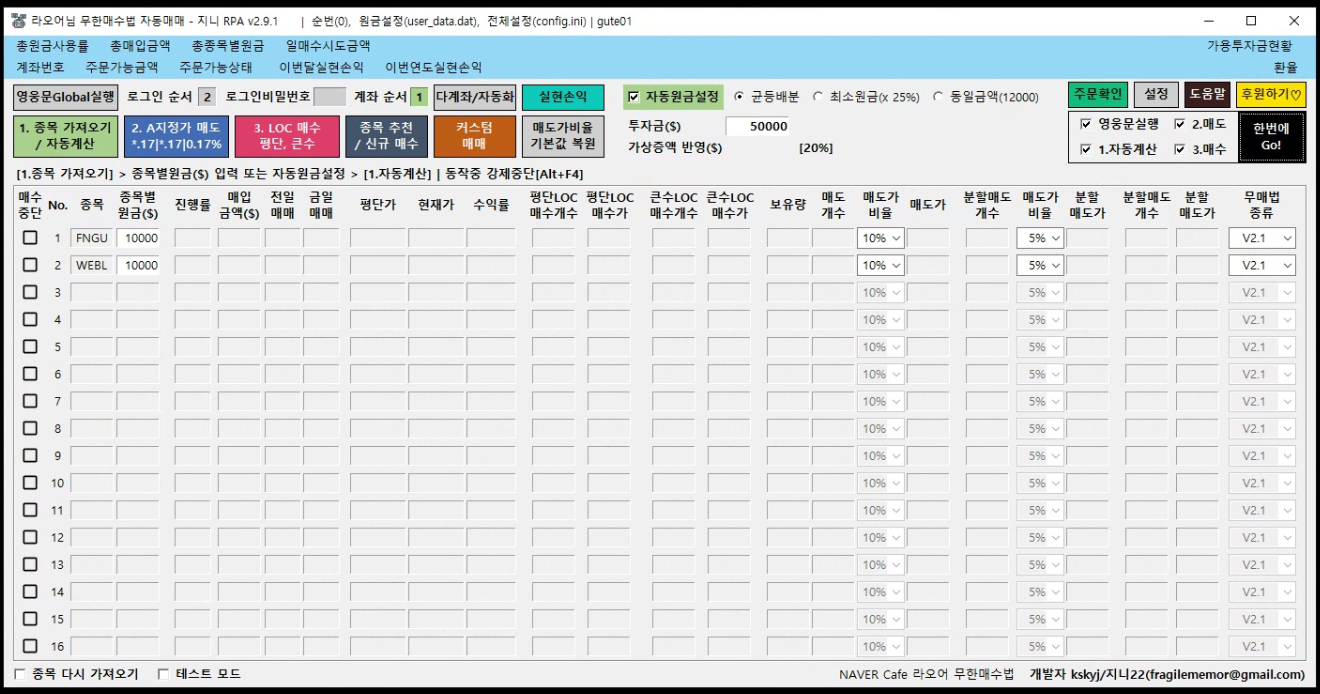
Task: Click the '가용투자금현황' item at top right
Action: 1249,46
